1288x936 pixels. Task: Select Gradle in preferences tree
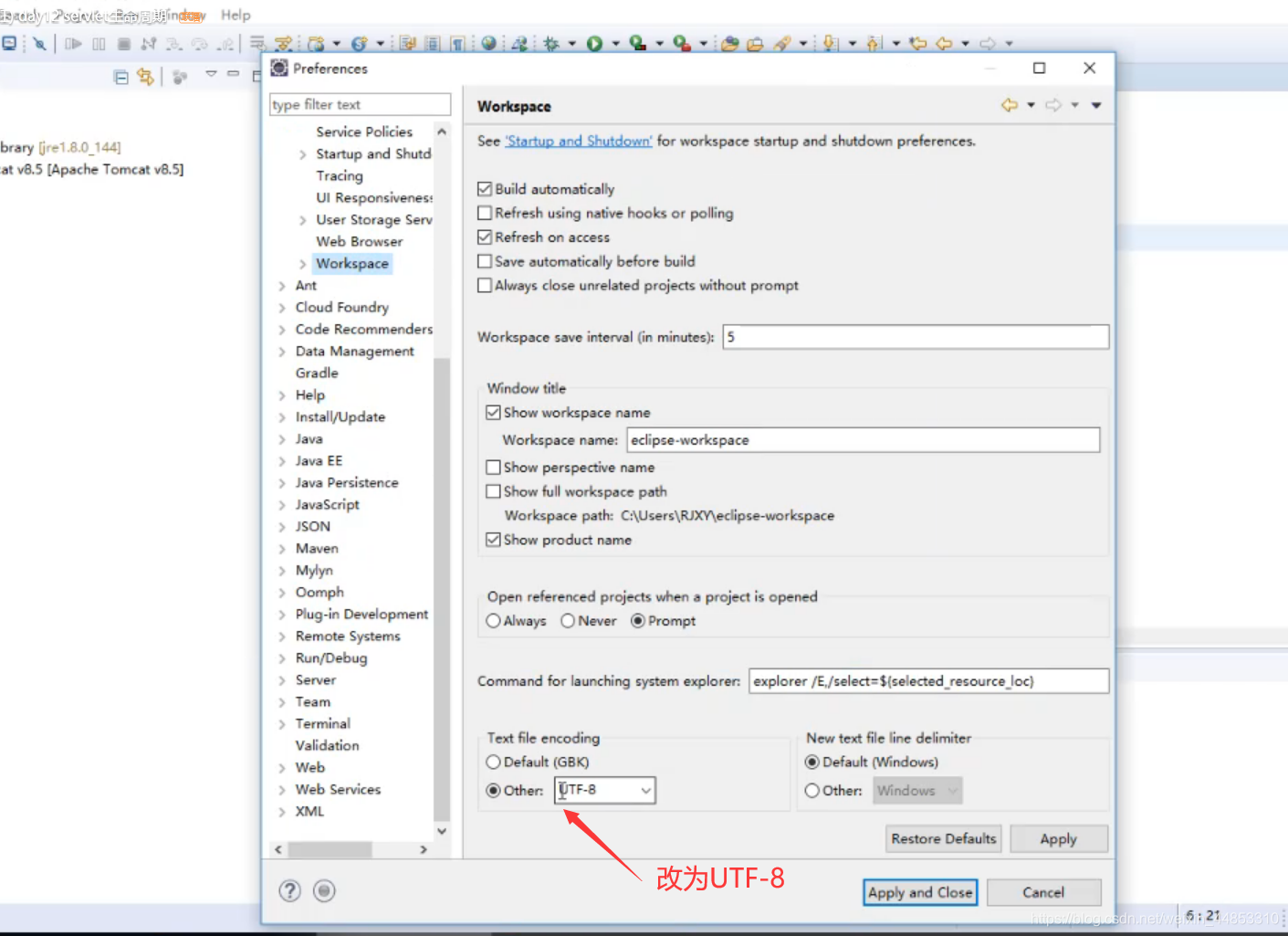point(317,373)
